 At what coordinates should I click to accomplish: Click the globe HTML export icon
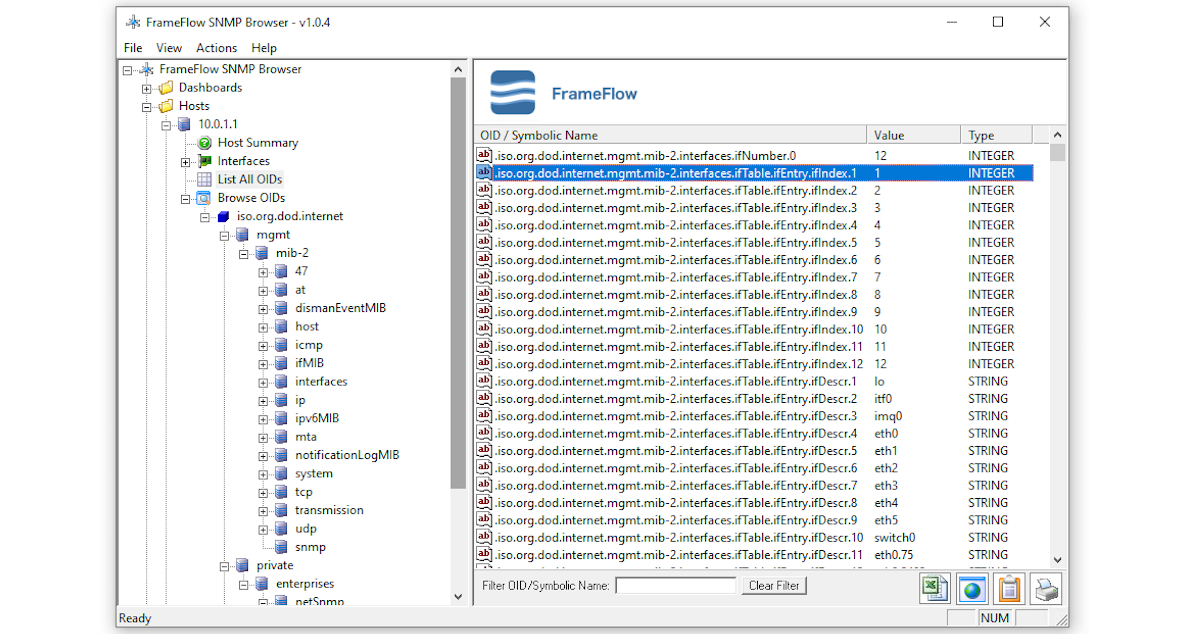point(971,588)
